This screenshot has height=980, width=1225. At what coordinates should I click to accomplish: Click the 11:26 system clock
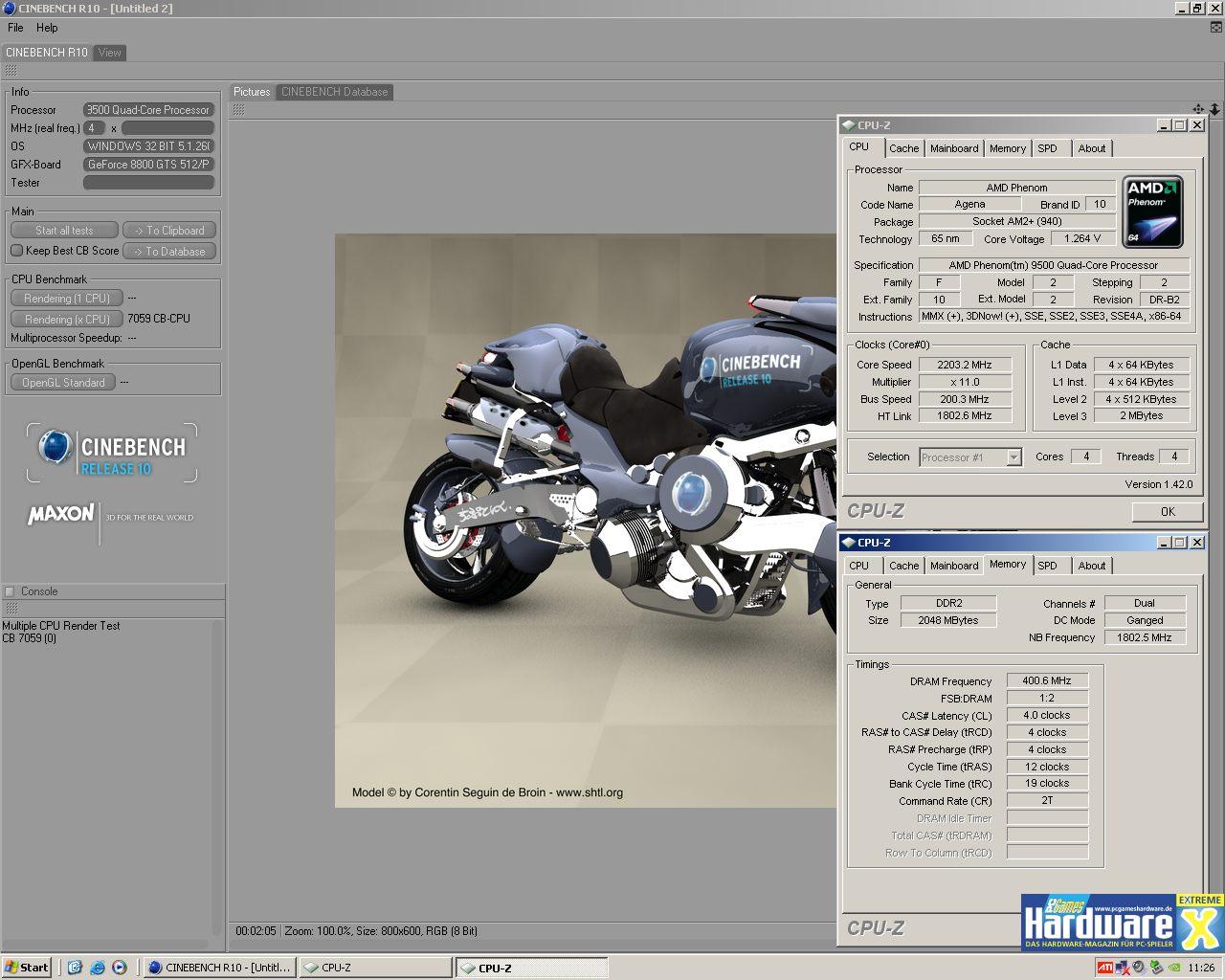(1201, 968)
